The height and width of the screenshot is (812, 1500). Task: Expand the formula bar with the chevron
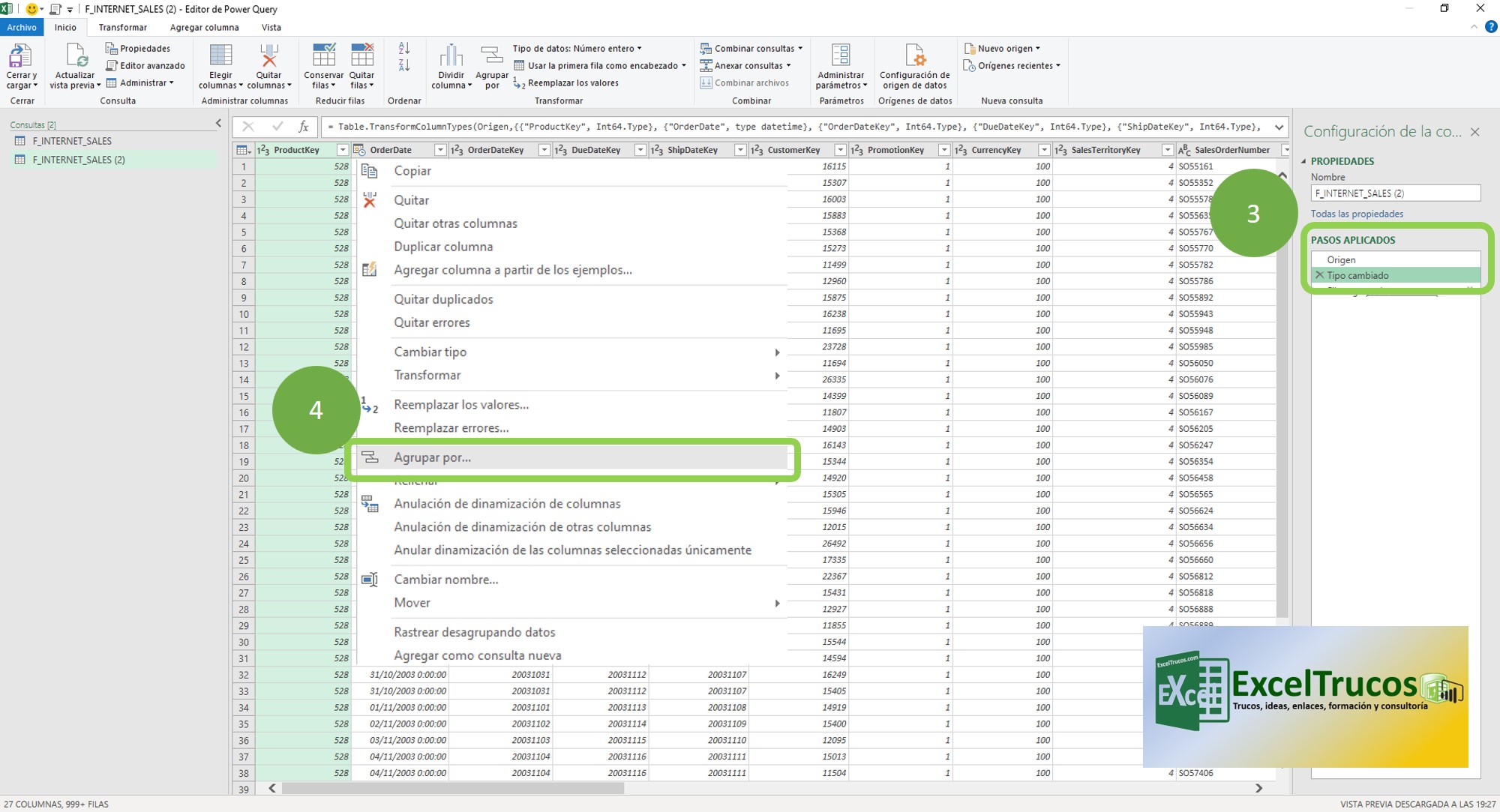(1279, 127)
